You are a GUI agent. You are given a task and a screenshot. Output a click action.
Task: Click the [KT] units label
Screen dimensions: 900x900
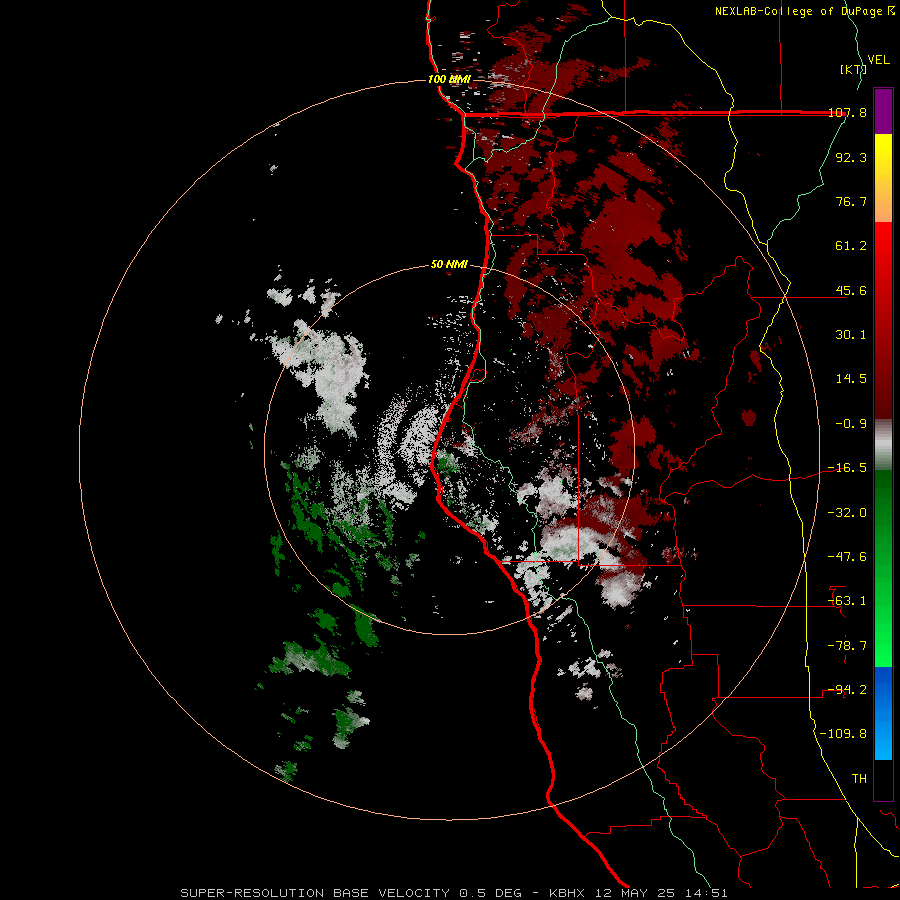coord(853,69)
